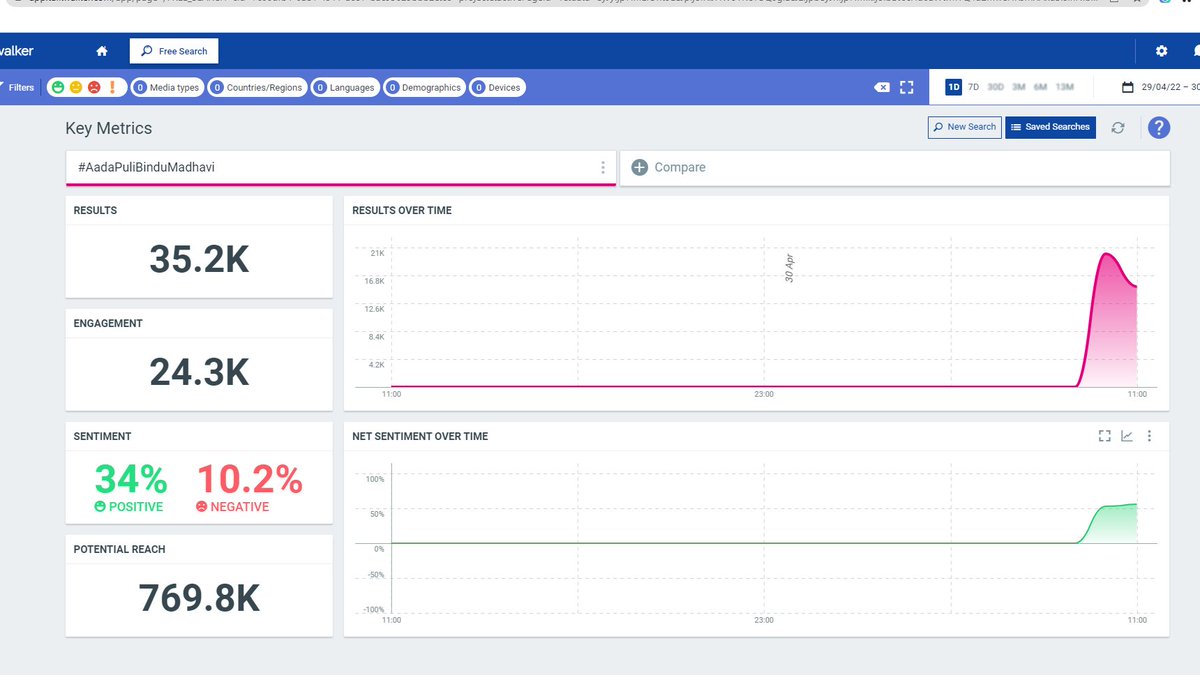Viewport: 1200px width, 675px height.
Task: Open the #AadaPuliBinduMadhavi three-dot options menu
Action: [603, 168]
